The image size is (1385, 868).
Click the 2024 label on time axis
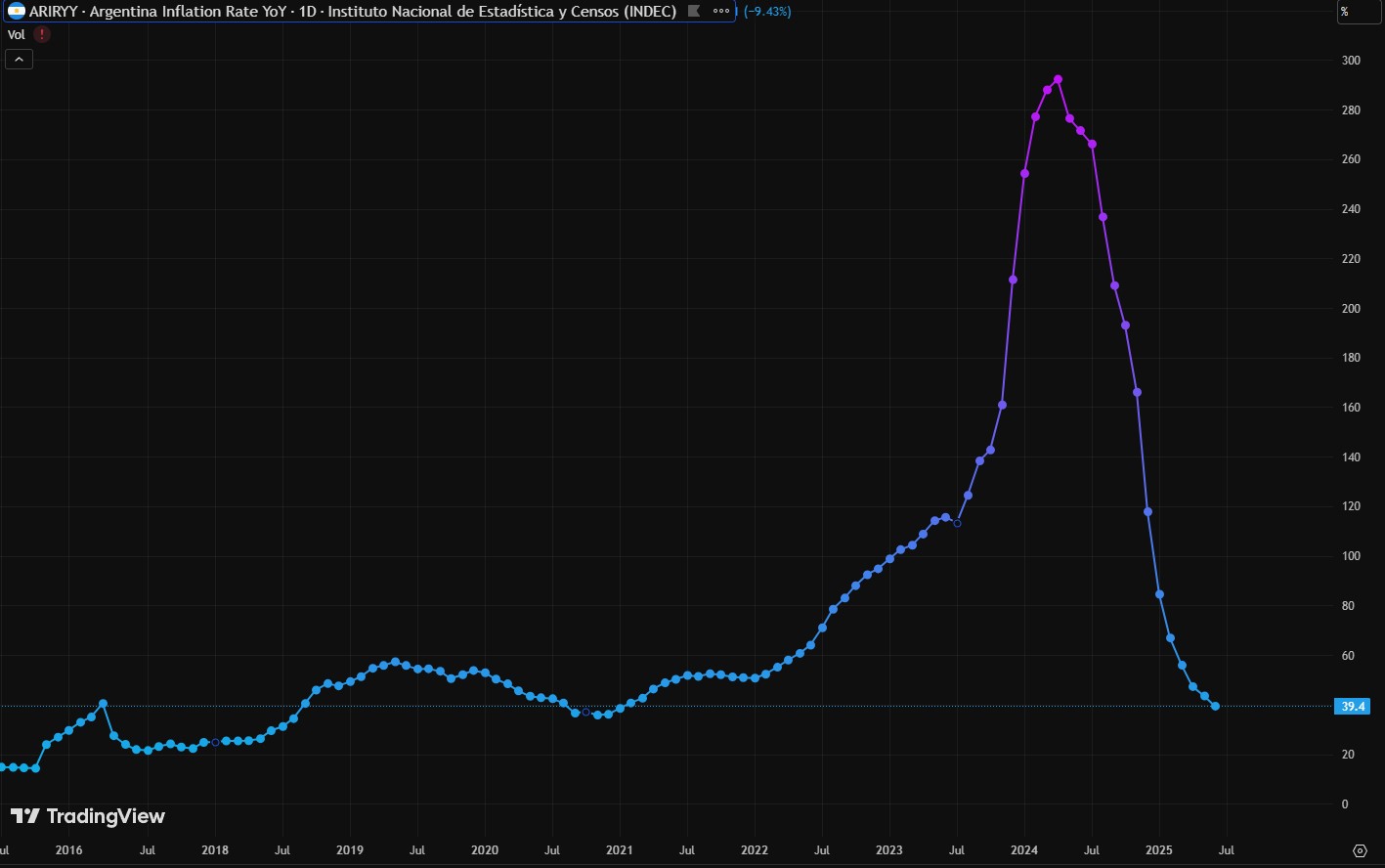tap(1024, 850)
